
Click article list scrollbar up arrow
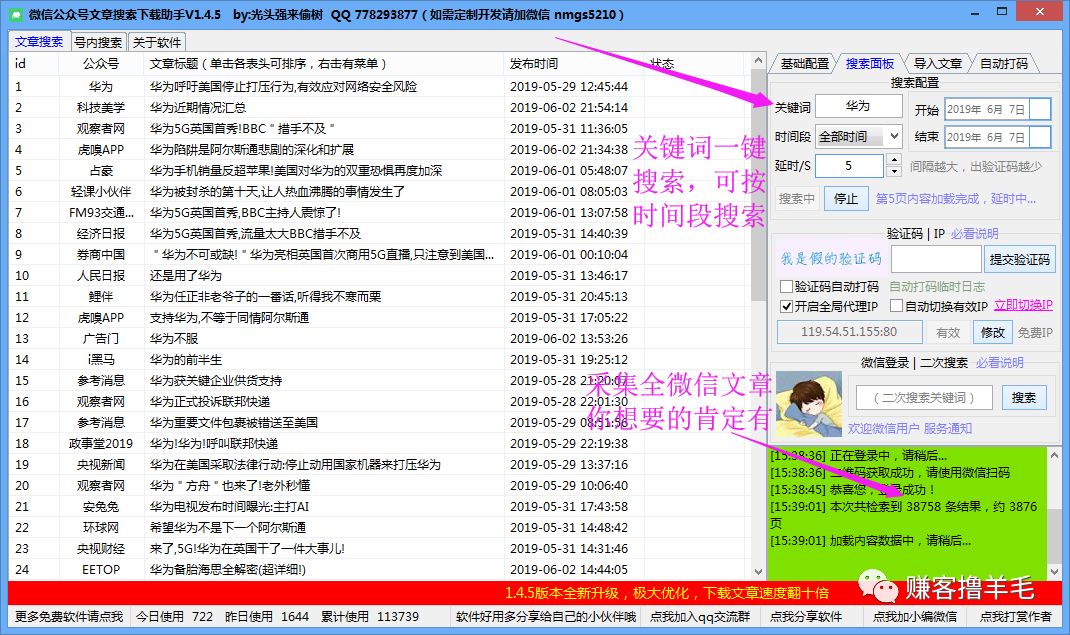[758, 61]
